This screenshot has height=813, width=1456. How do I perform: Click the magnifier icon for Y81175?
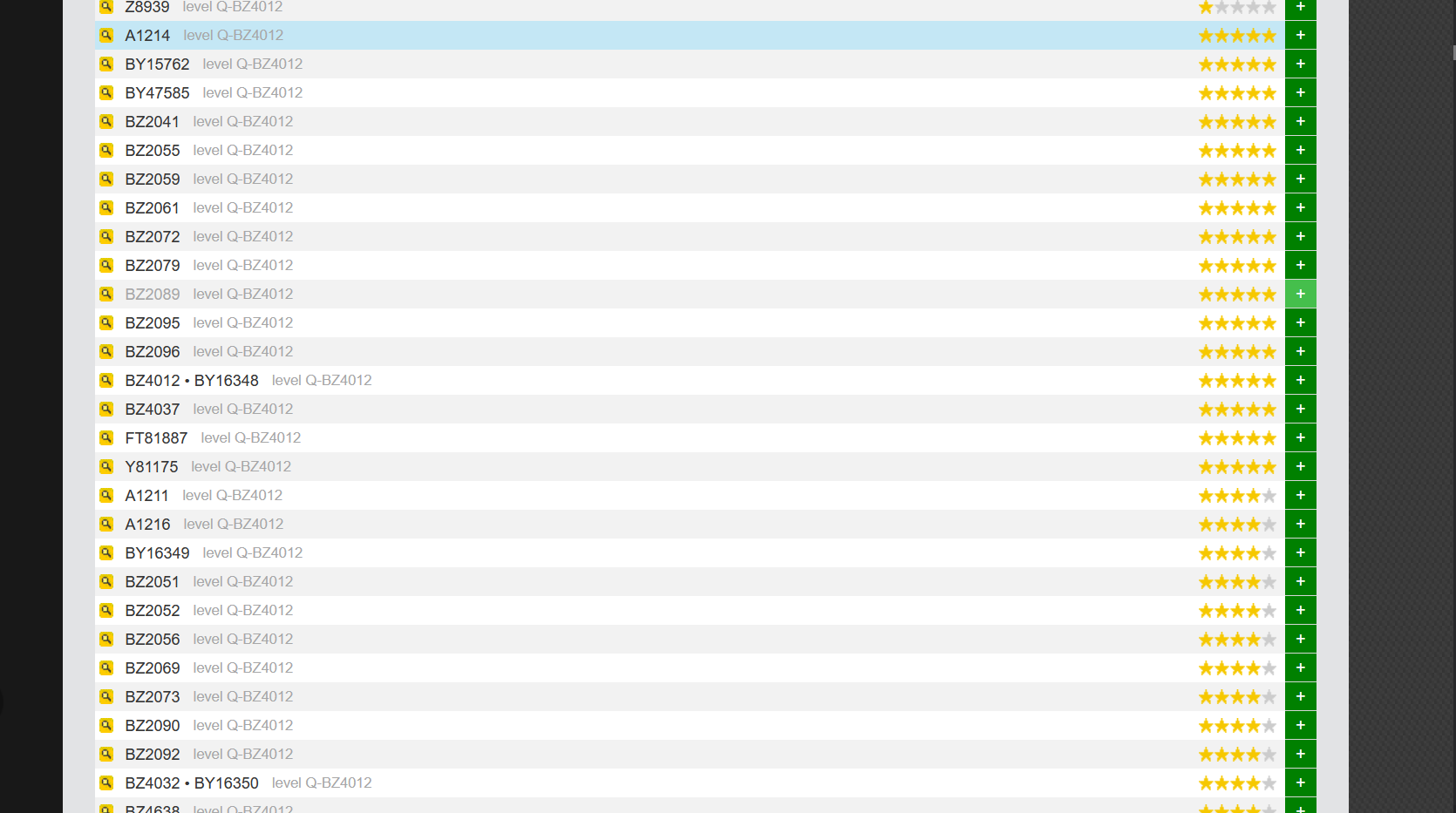click(106, 467)
